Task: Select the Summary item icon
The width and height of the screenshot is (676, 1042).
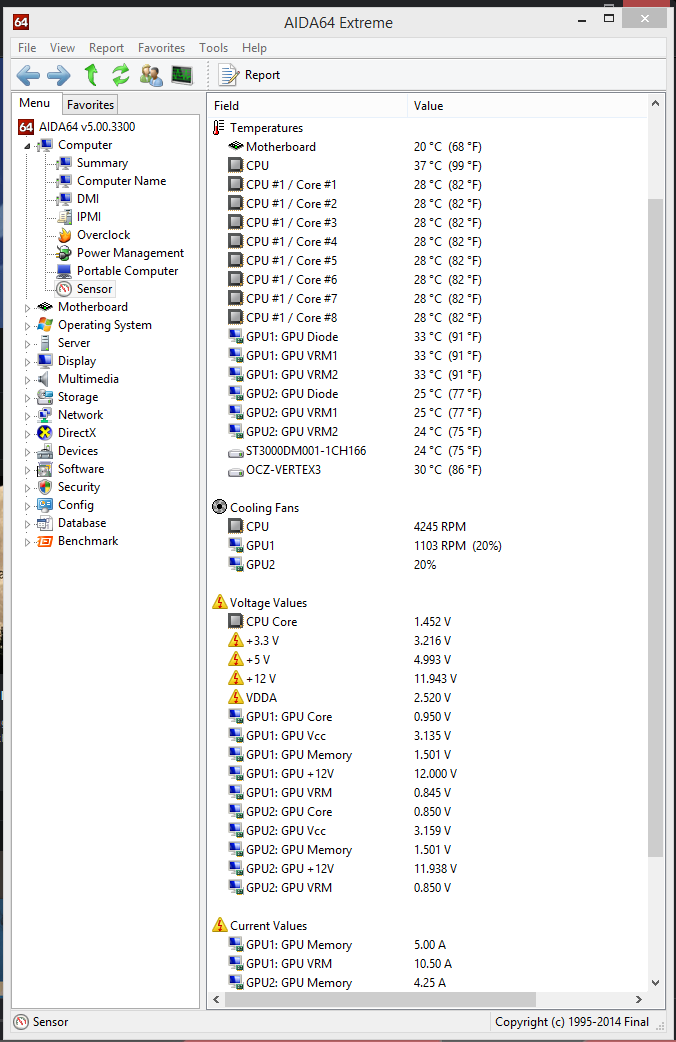Action: point(64,163)
